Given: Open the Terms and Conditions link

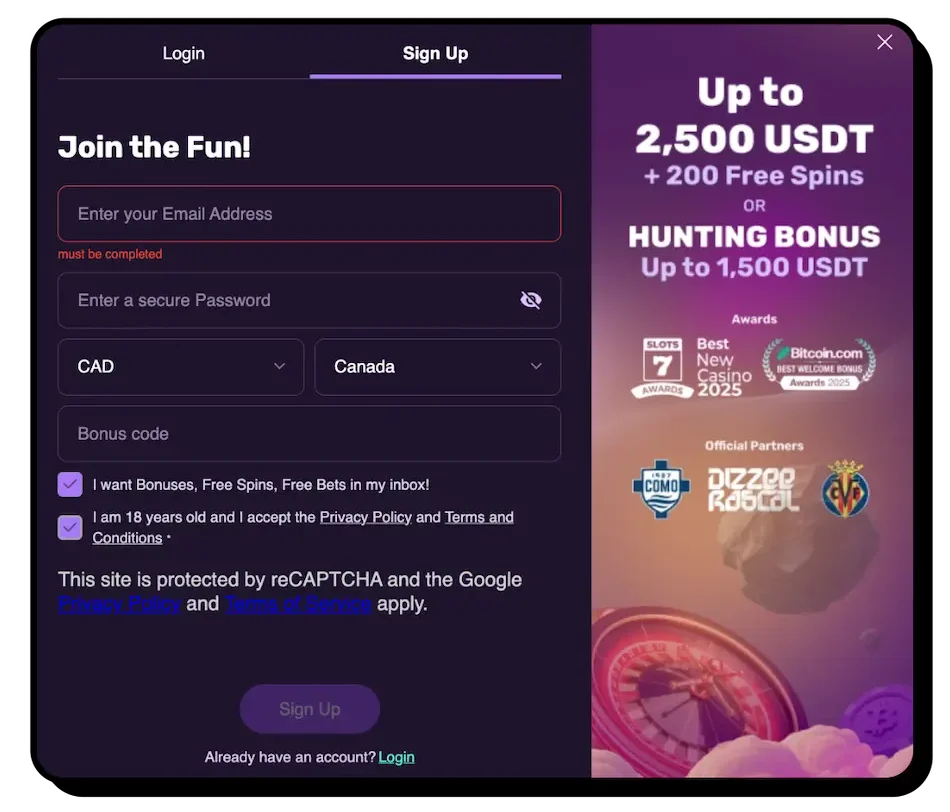Looking at the screenshot, I should 303,527.
